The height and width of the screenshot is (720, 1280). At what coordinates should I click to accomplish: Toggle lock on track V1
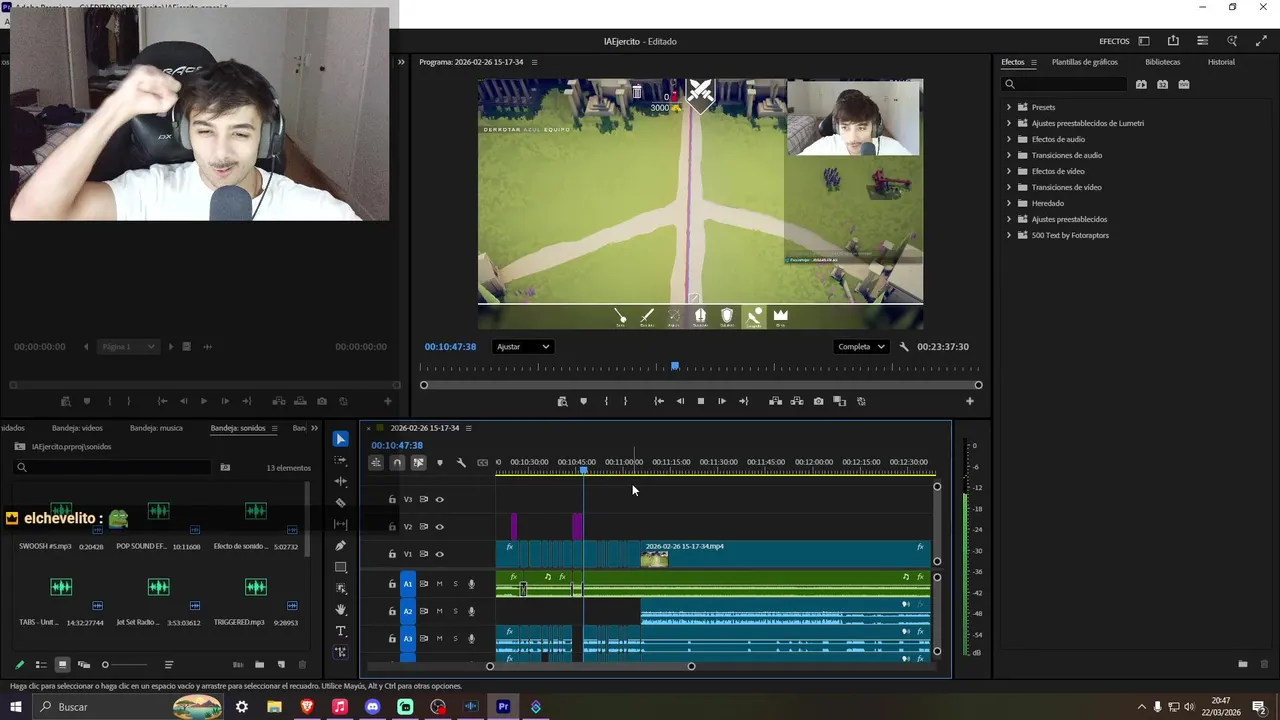392,554
